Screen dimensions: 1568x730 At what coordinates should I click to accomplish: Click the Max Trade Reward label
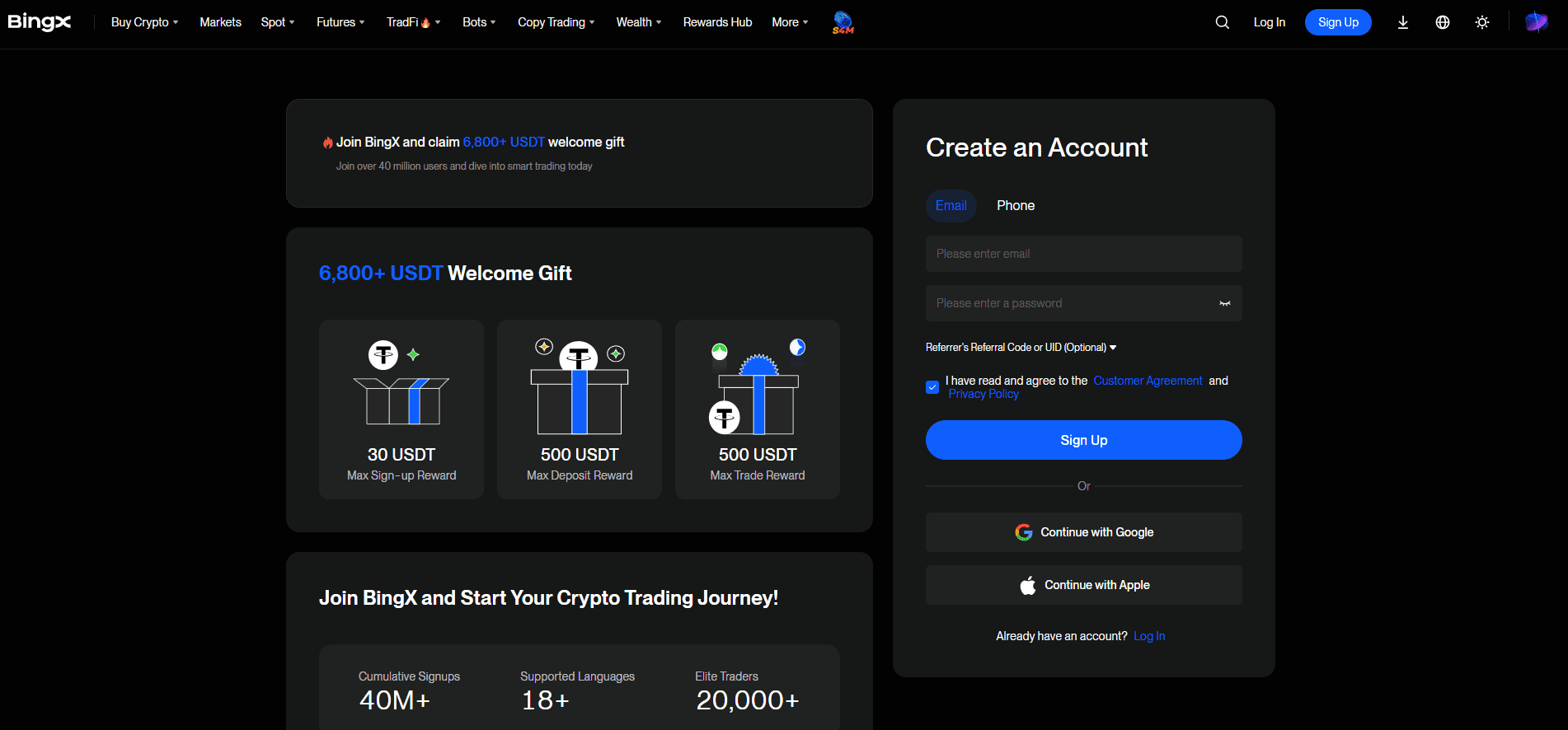(758, 475)
